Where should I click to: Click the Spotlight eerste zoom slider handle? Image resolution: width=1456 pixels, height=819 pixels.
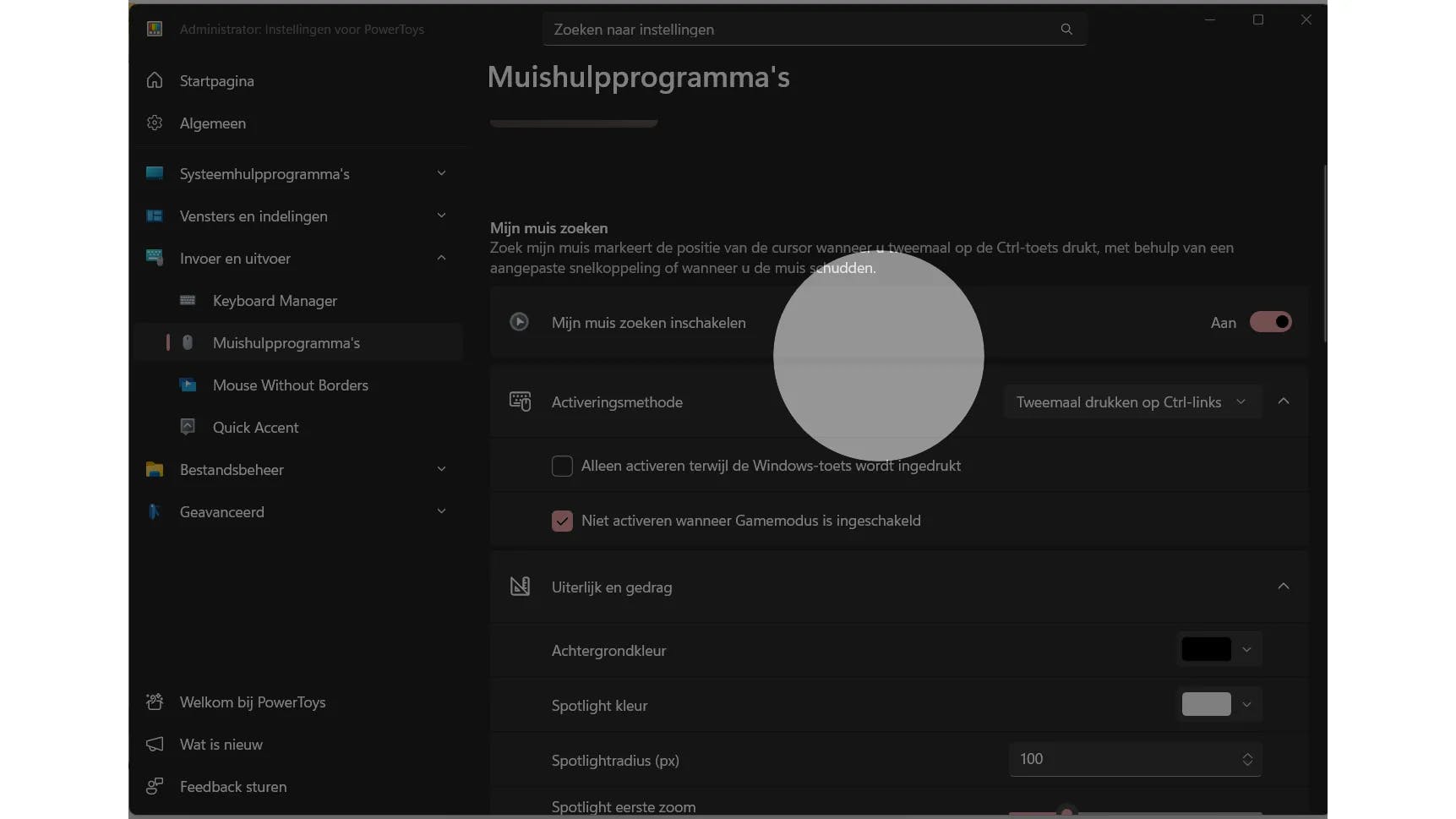click(x=1066, y=813)
